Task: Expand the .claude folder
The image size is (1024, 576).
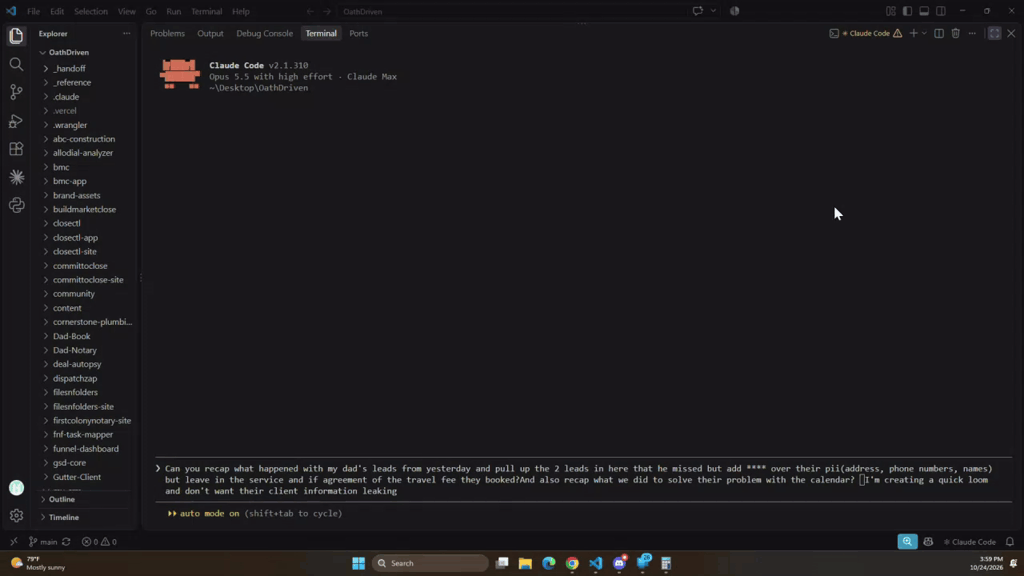Action: (x=66, y=97)
